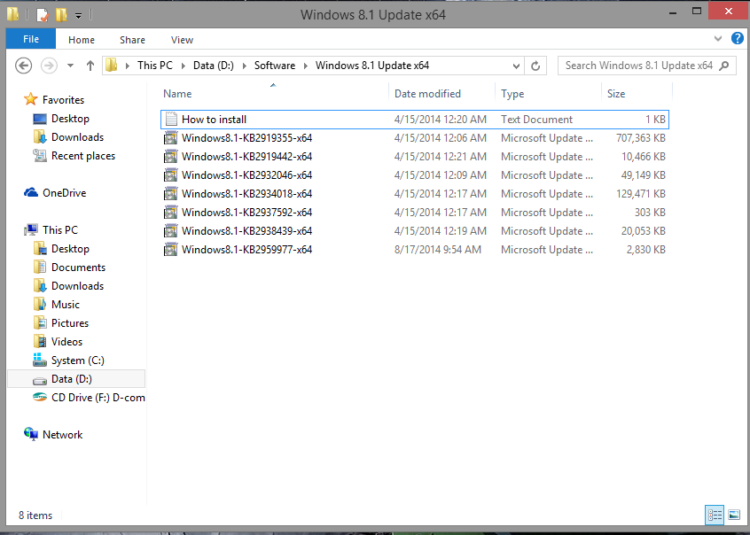750x535 pixels.
Task: Click the KB2959977 update package icon
Action: pos(171,250)
